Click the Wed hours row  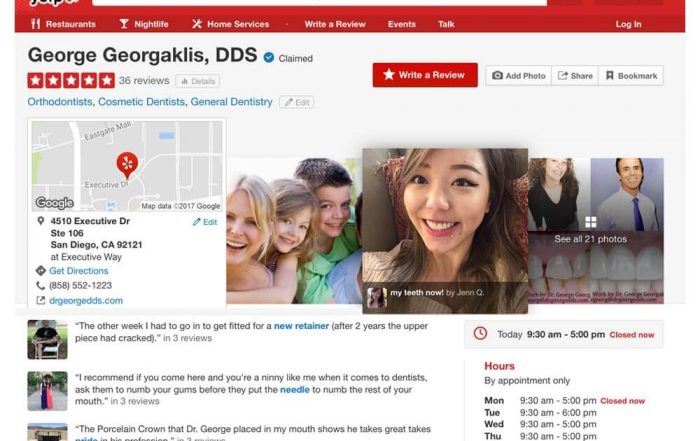(x=540, y=424)
